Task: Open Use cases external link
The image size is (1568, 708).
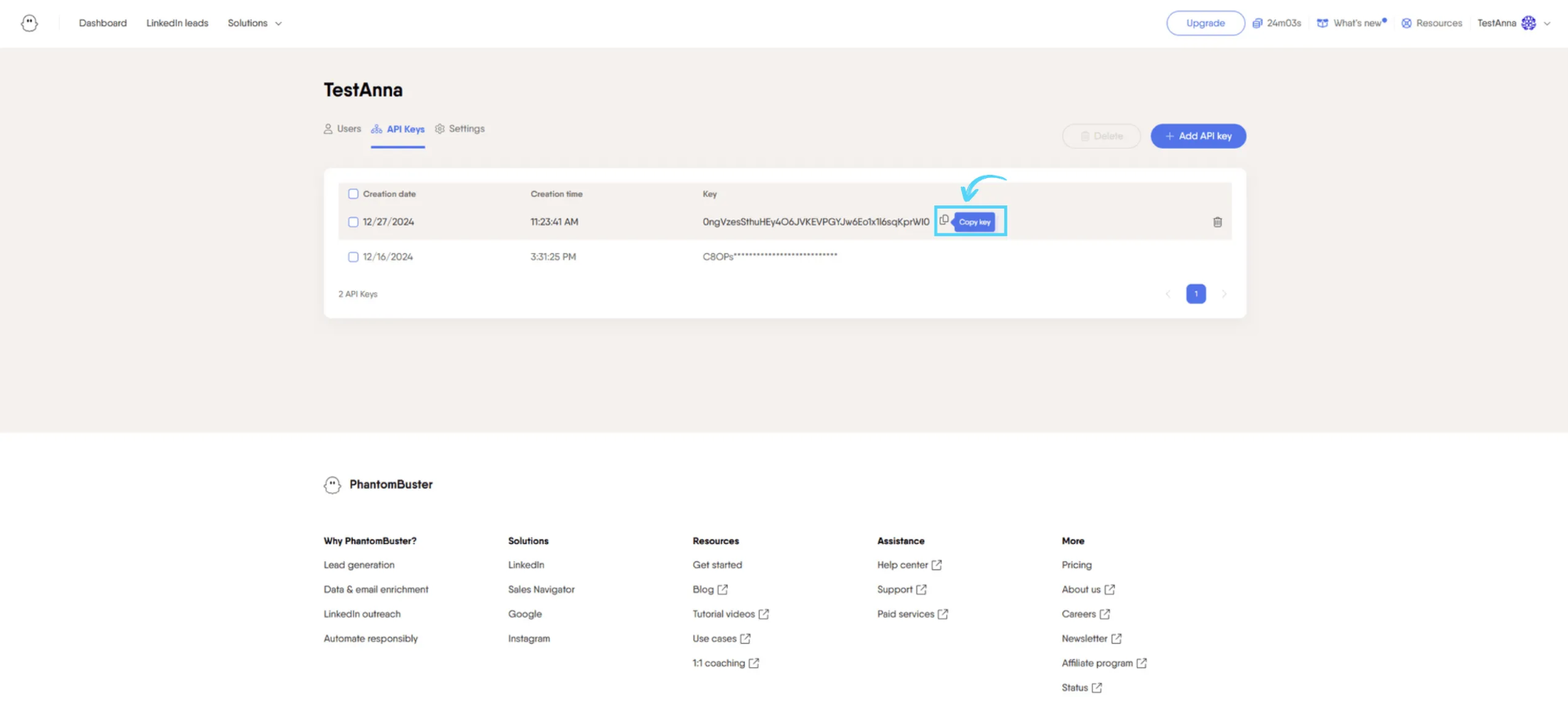Action: click(x=721, y=639)
